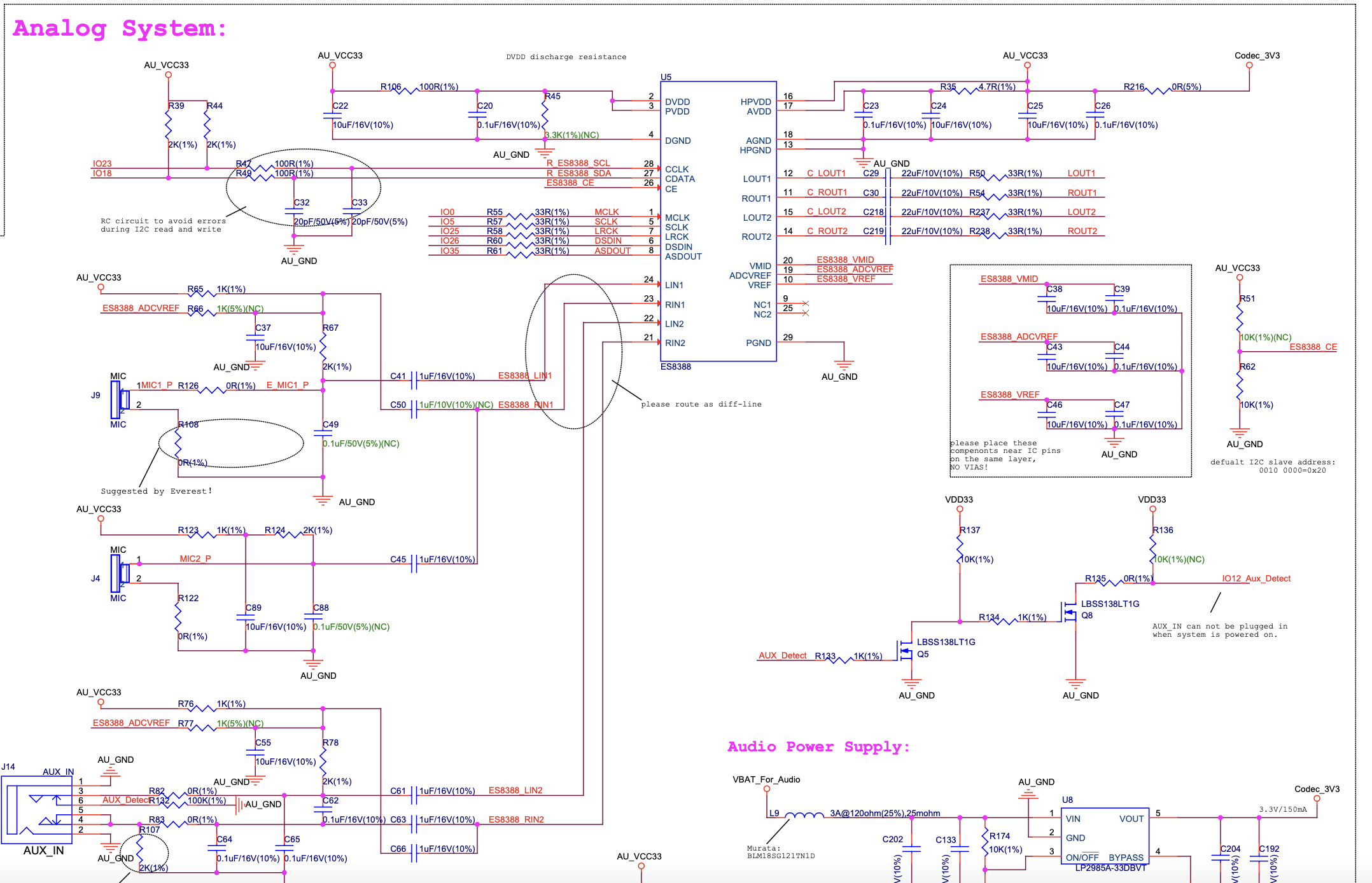Select resistor designator R137
Screen dimensions: 1372x883
point(970,530)
